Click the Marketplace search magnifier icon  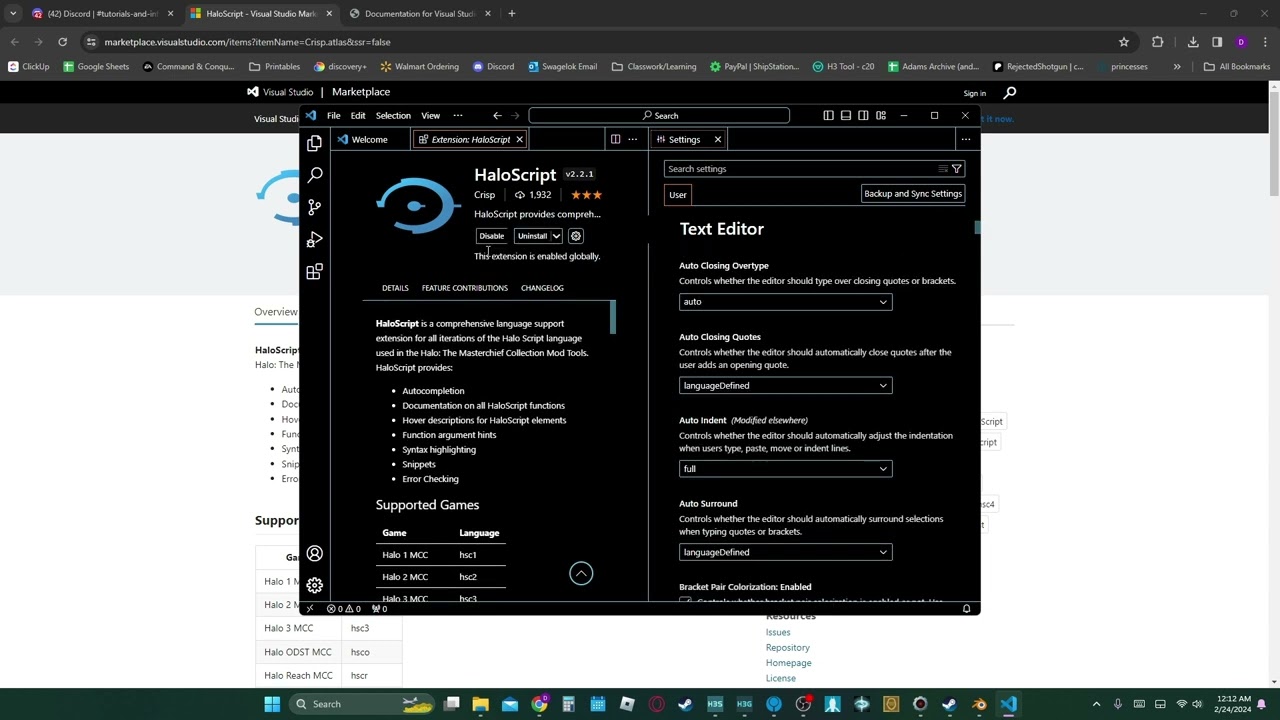1009,93
